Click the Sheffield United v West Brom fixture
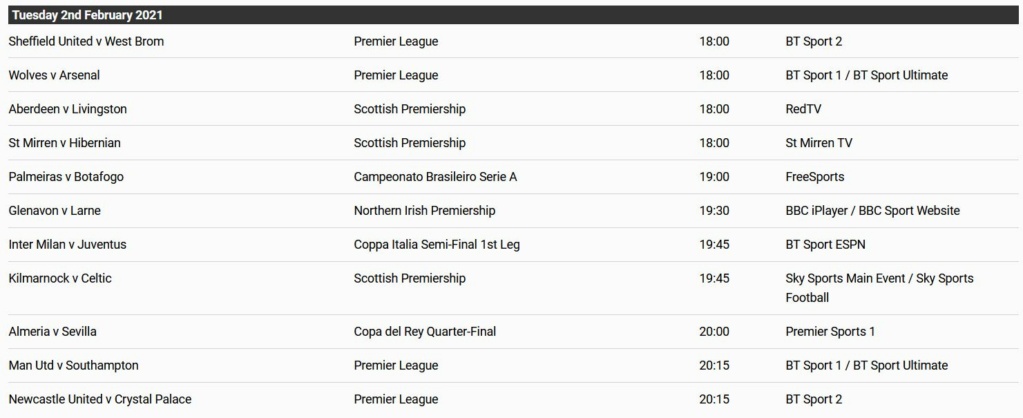1023x418 pixels. pyautogui.click(x=86, y=41)
